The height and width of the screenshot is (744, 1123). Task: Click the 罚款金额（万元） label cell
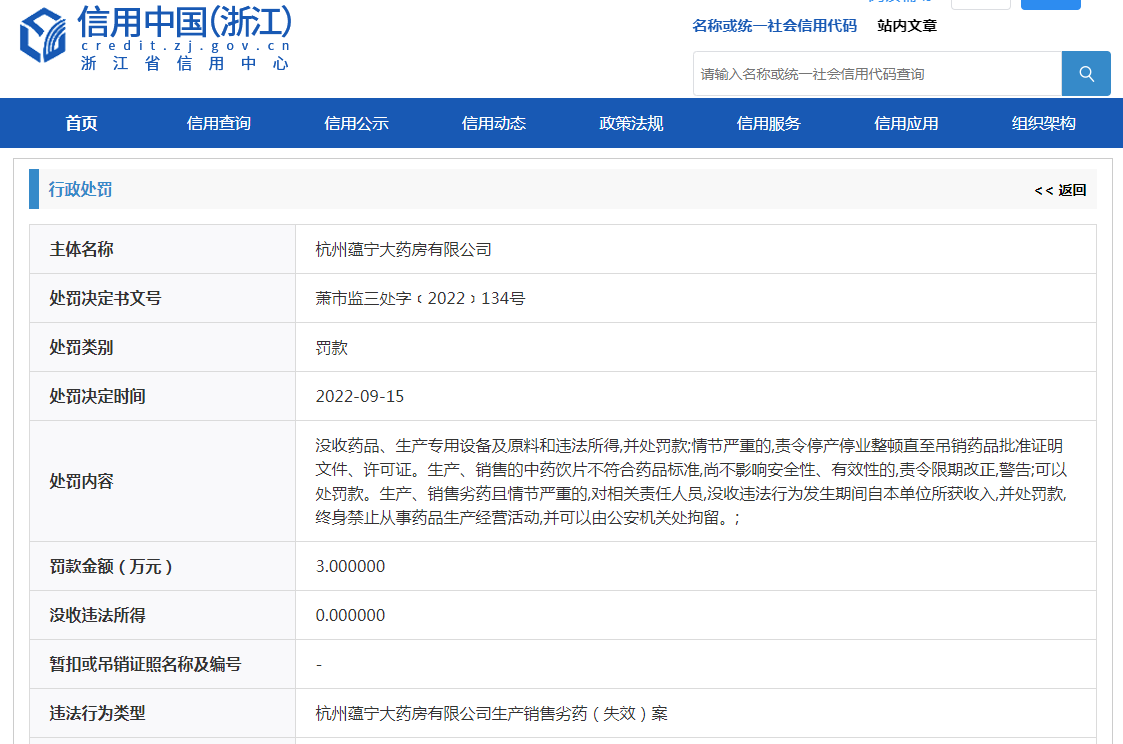point(163,566)
